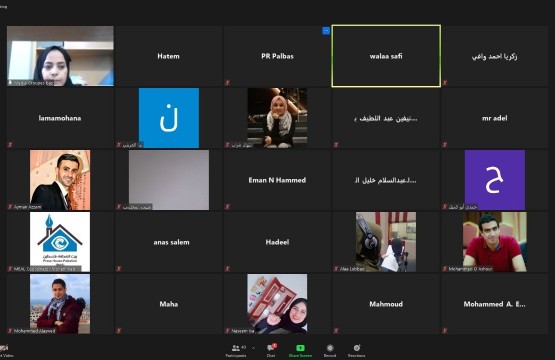The width and height of the screenshot is (555, 360).
Task: Open the Reactions menu
Action: pyautogui.click(x=356, y=351)
